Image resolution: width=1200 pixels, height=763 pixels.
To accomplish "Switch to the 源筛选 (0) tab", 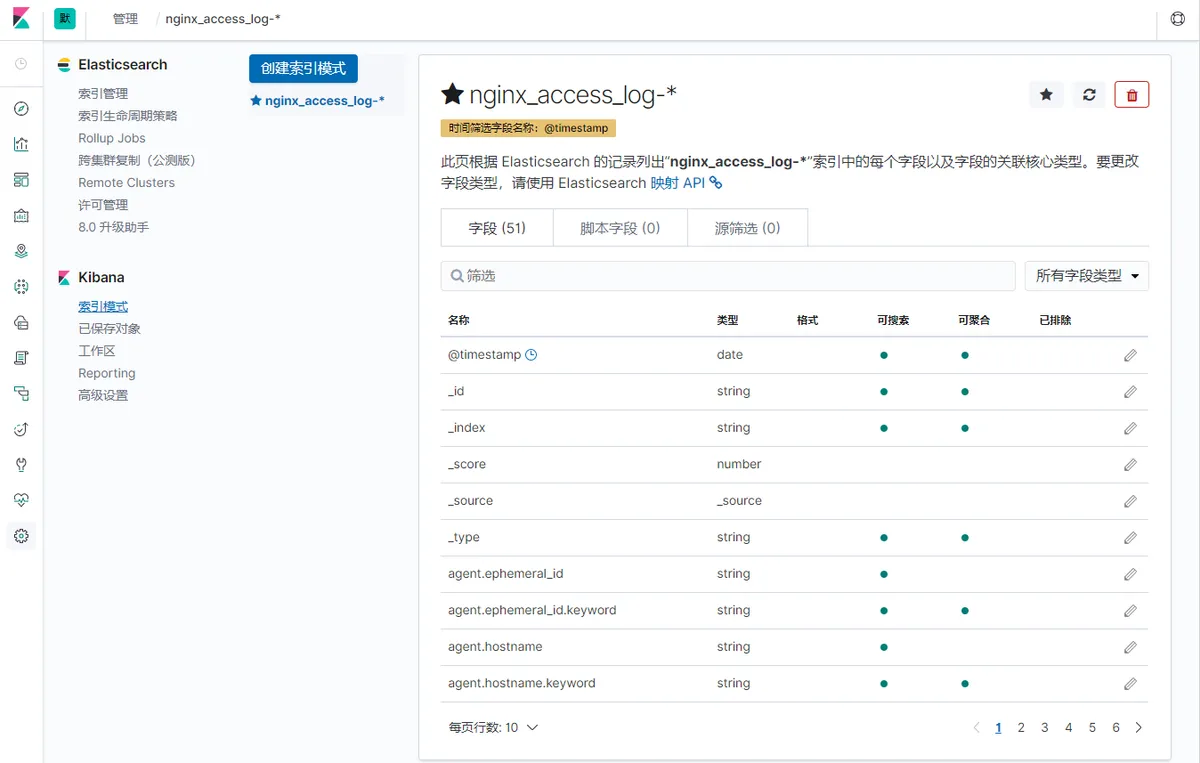I will pyautogui.click(x=747, y=228).
